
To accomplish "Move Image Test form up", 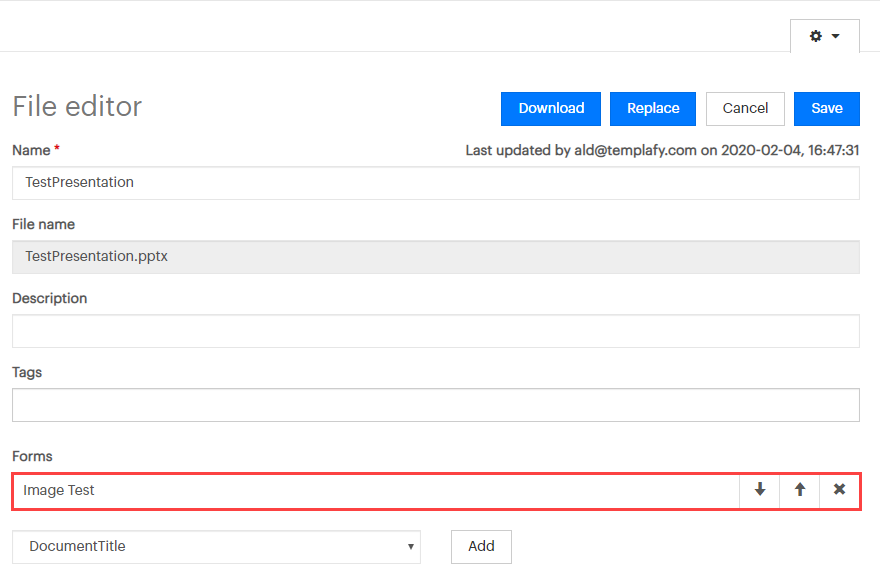I will [800, 490].
